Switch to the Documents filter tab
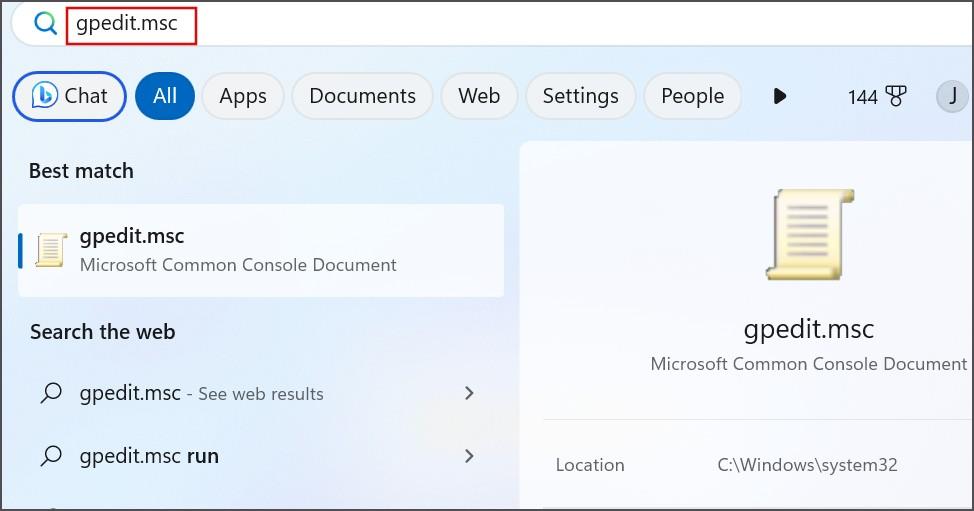Viewport: 974px width, 511px height. click(x=362, y=96)
